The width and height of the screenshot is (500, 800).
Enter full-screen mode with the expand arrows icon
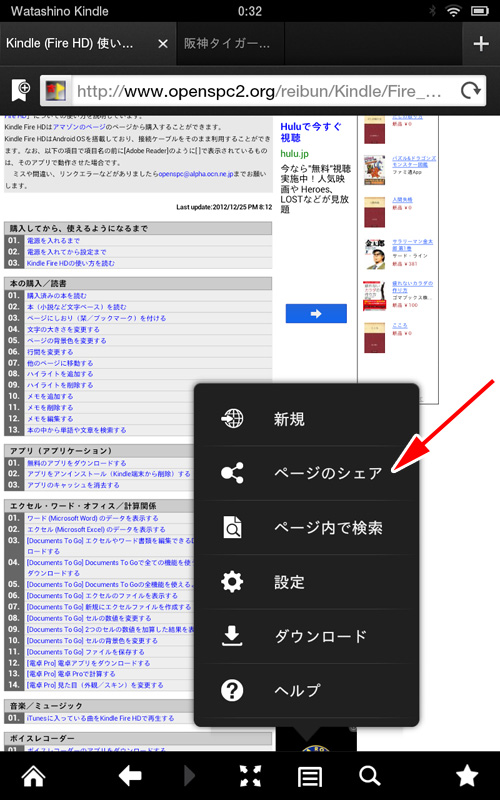(251, 777)
